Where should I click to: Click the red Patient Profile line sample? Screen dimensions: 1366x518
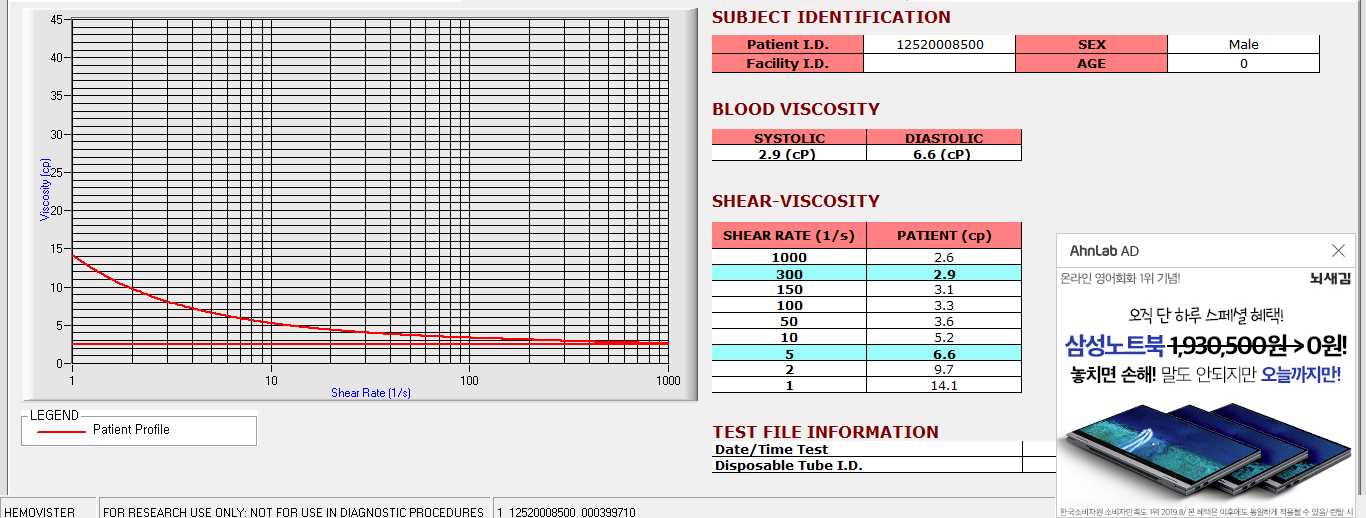coord(61,431)
